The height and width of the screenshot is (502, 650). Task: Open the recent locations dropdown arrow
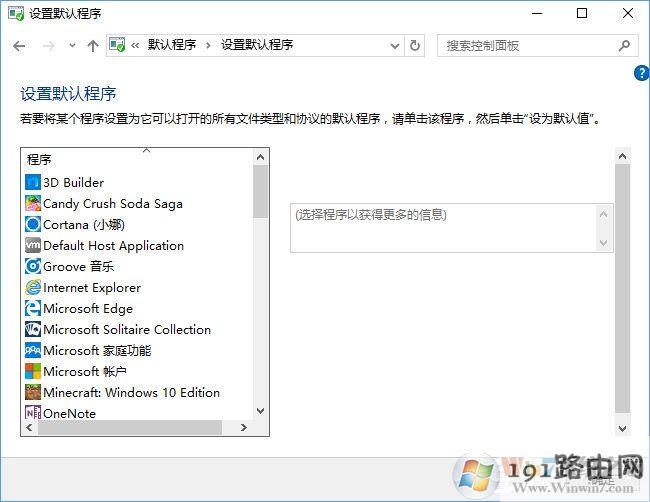tap(73, 46)
